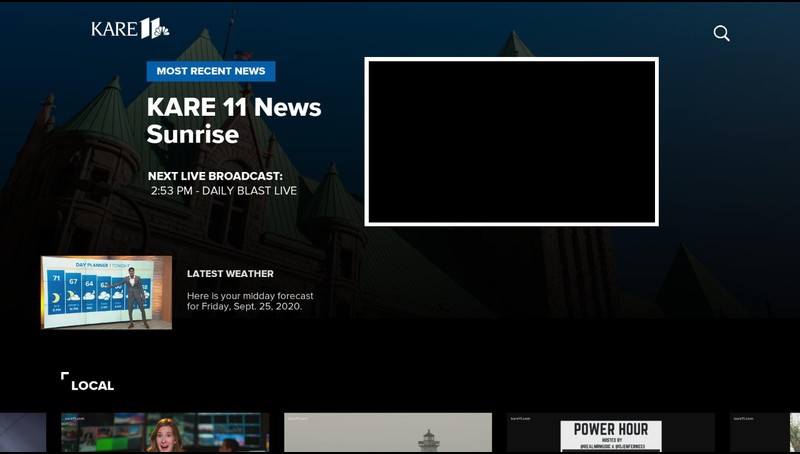The image size is (800, 454).
Task: Read midday forecast description for Sept. 25
Action: point(250,301)
